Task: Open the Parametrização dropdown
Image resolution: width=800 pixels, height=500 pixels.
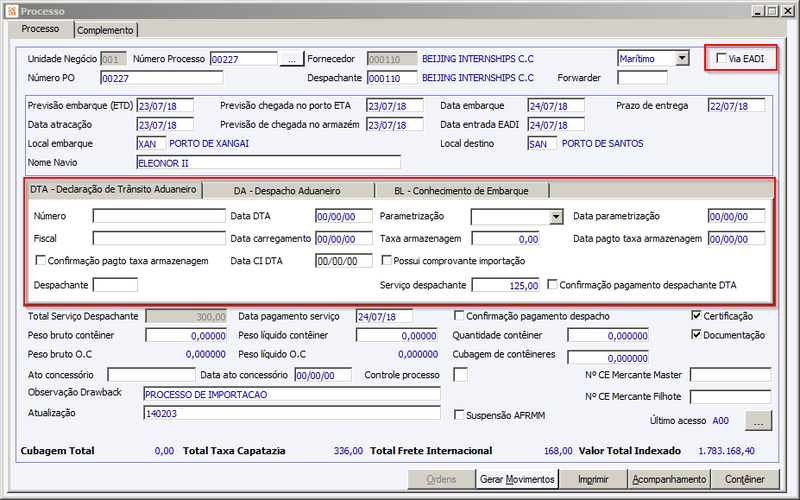Action: click(x=557, y=216)
